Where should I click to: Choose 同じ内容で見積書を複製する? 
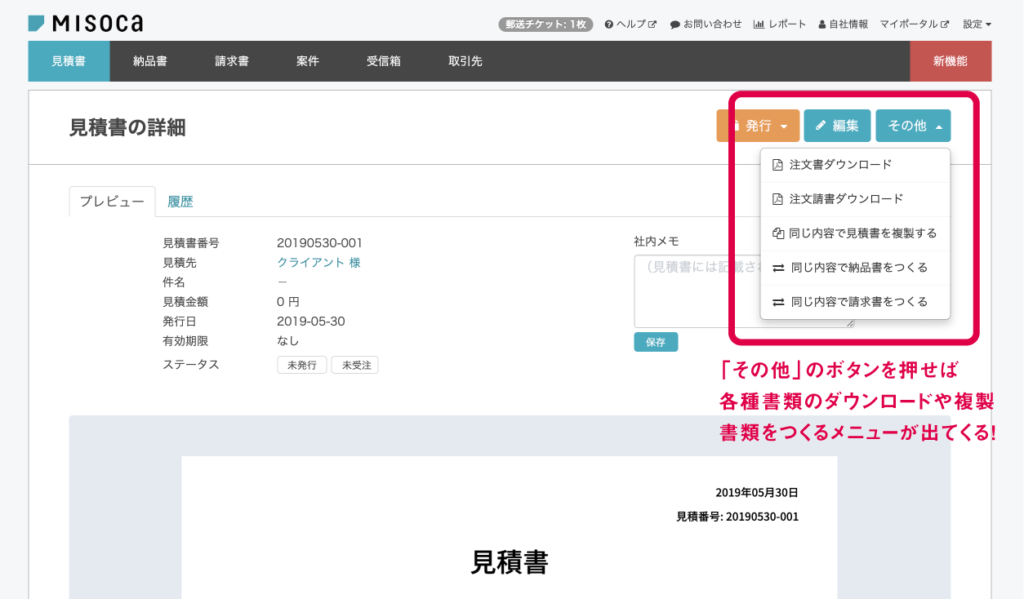pos(855,233)
